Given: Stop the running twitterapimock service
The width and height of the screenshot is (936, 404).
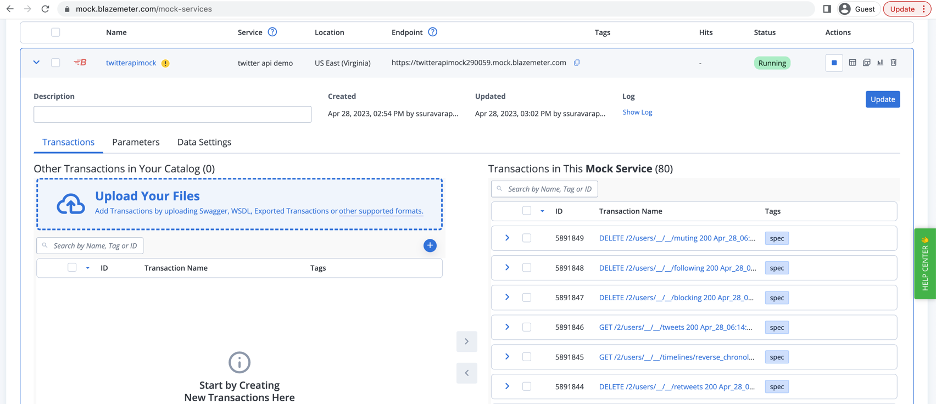Looking at the screenshot, I should [x=834, y=63].
